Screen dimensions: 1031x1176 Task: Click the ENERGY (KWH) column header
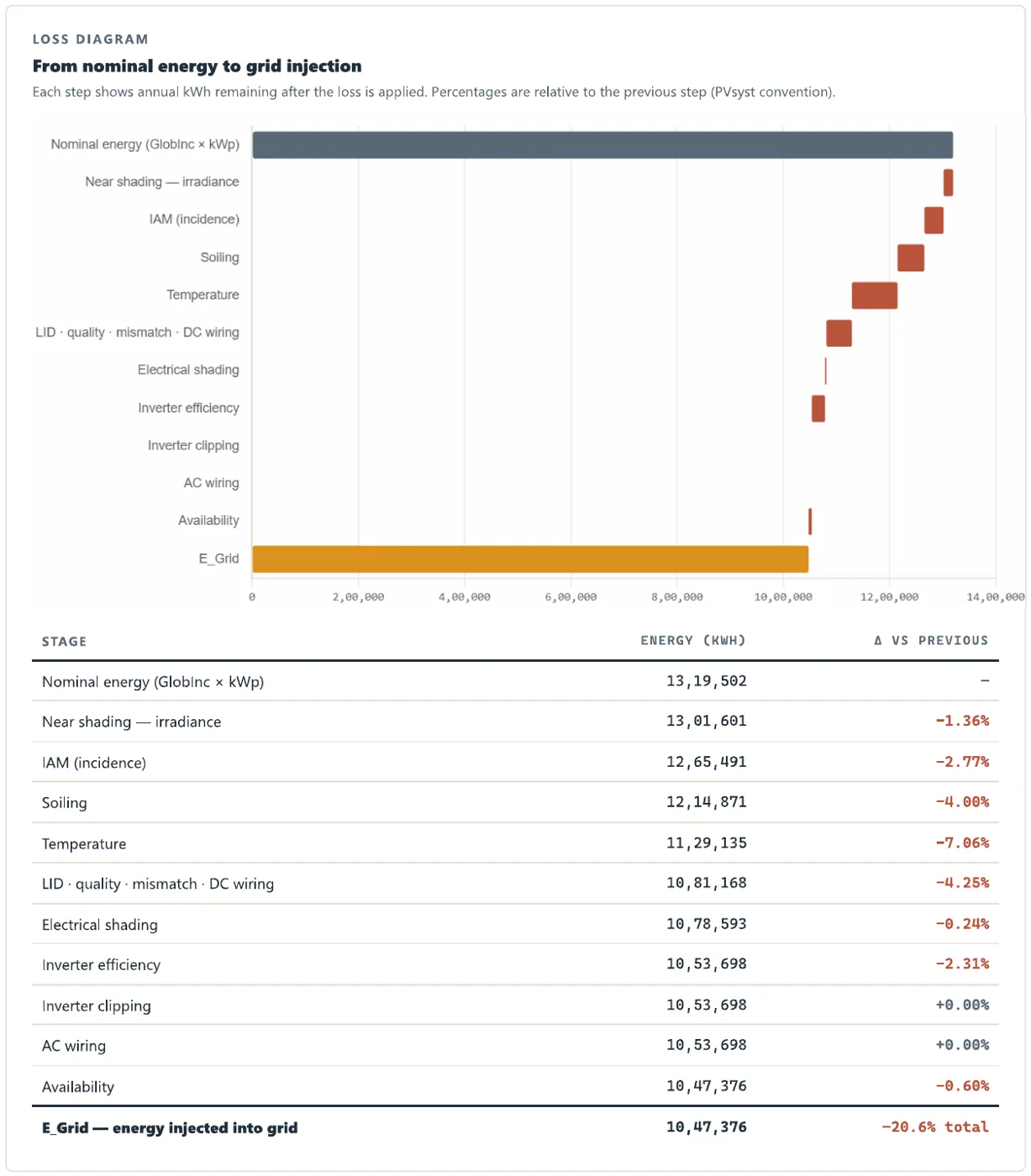tap(693, 640)
